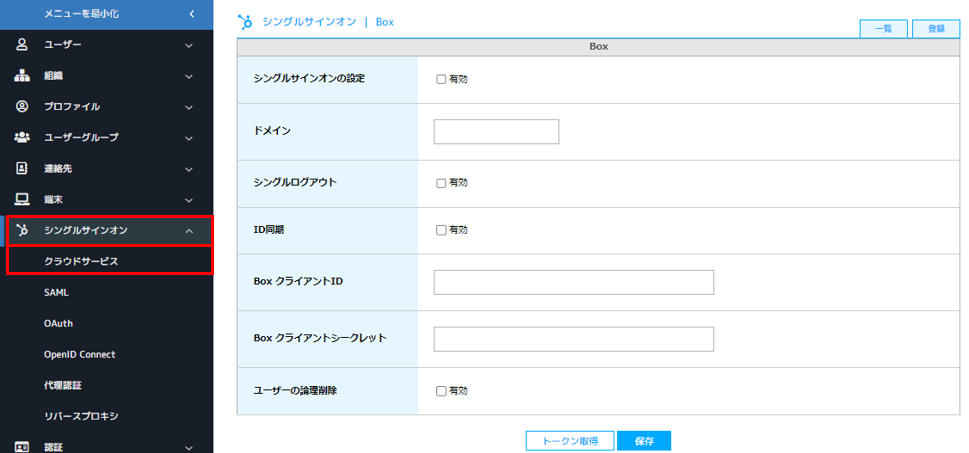Focus the Box クライアントID input field
969x453 pixels.
click(x=573, y=282)
